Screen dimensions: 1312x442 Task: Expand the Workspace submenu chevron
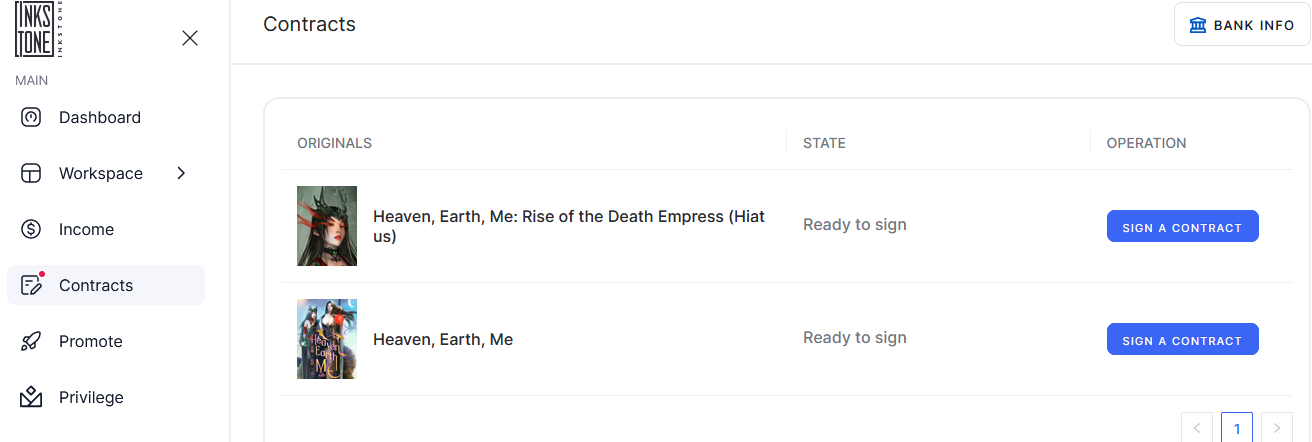(x=181, y=173)
